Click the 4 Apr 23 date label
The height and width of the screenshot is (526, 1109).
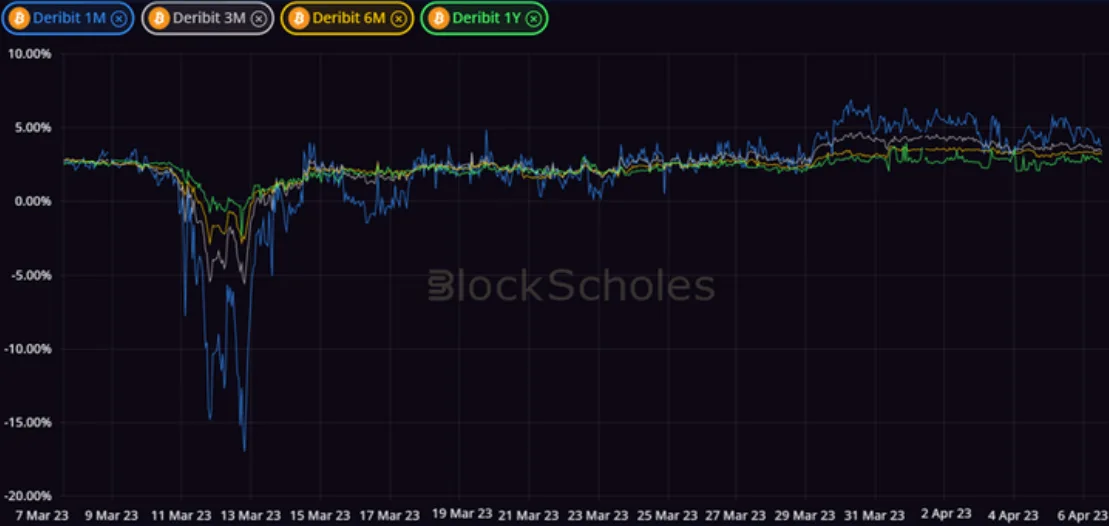[1015, 515]
